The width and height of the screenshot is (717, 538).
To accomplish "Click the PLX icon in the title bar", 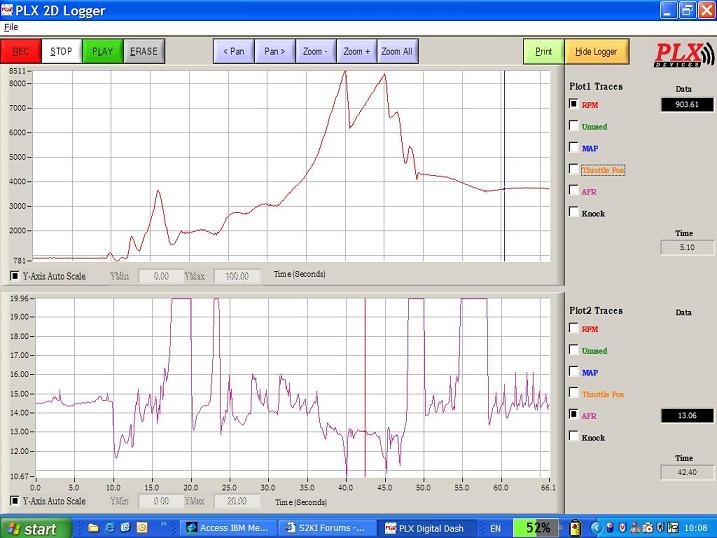I will point(7,10).
